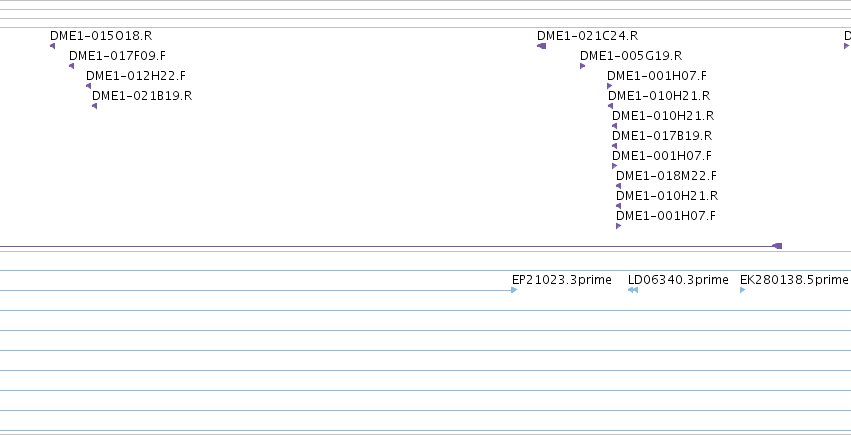Screen dimensions: 851x435
Task: Click the arrow glyph under DME1-018M22.F
Action: 618,186
